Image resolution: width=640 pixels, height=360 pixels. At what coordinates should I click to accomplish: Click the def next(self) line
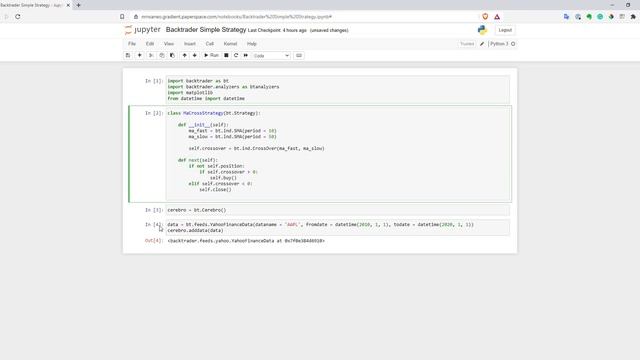(x=198, y=160)
